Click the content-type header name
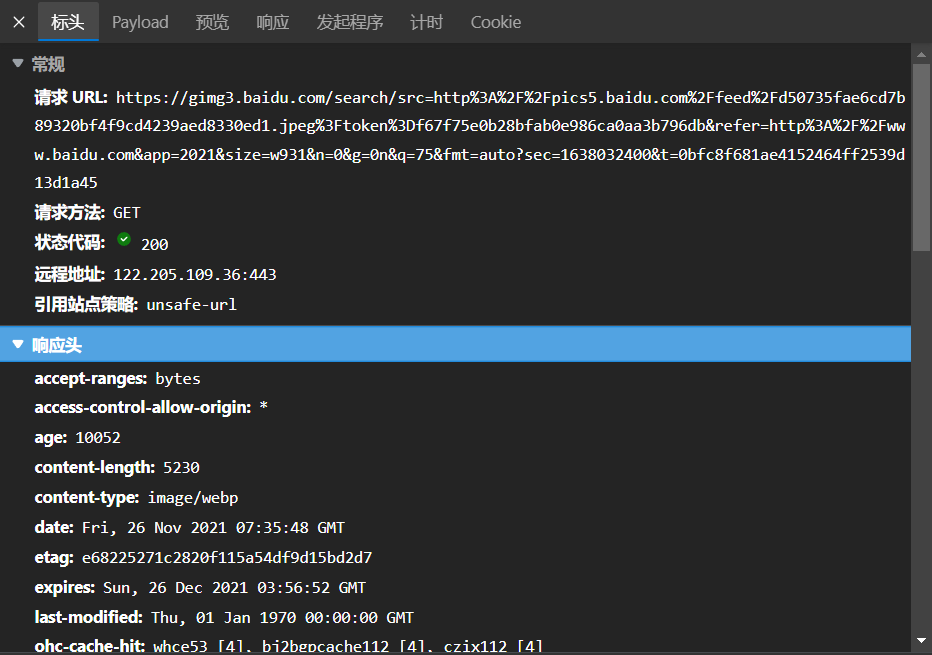 coord(87,497)
